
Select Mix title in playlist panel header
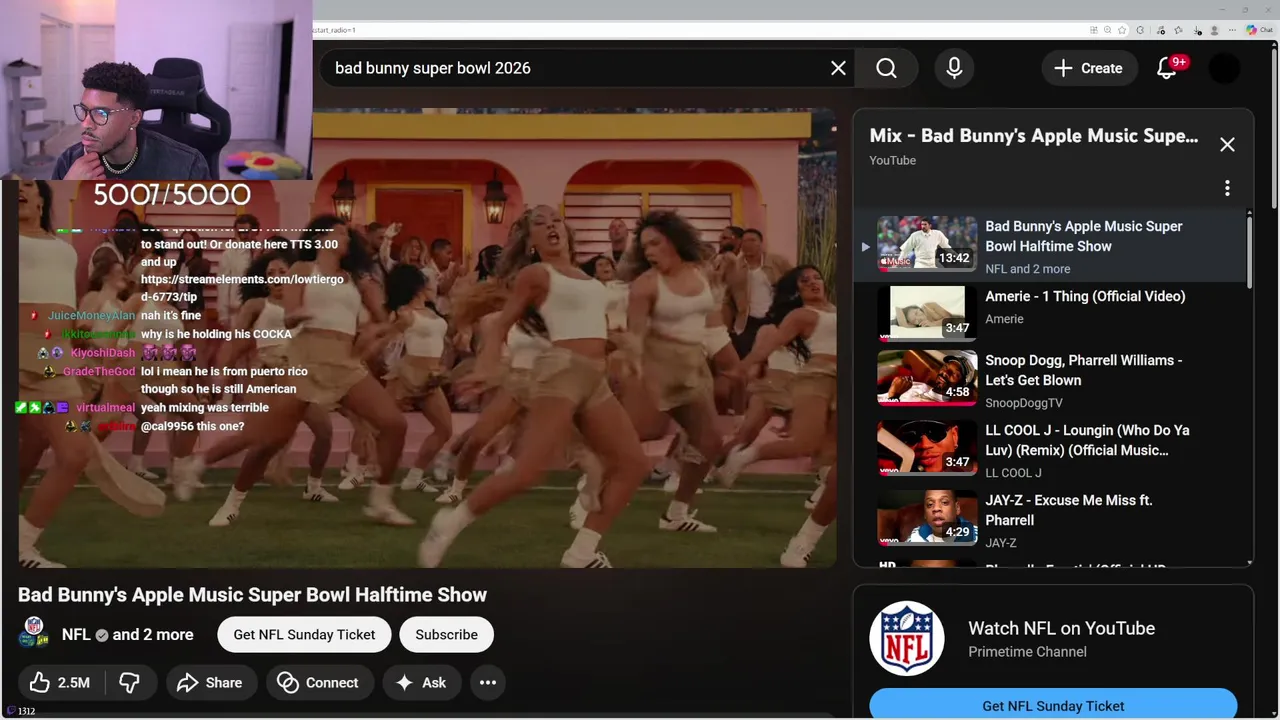[x=1034, y=136]
